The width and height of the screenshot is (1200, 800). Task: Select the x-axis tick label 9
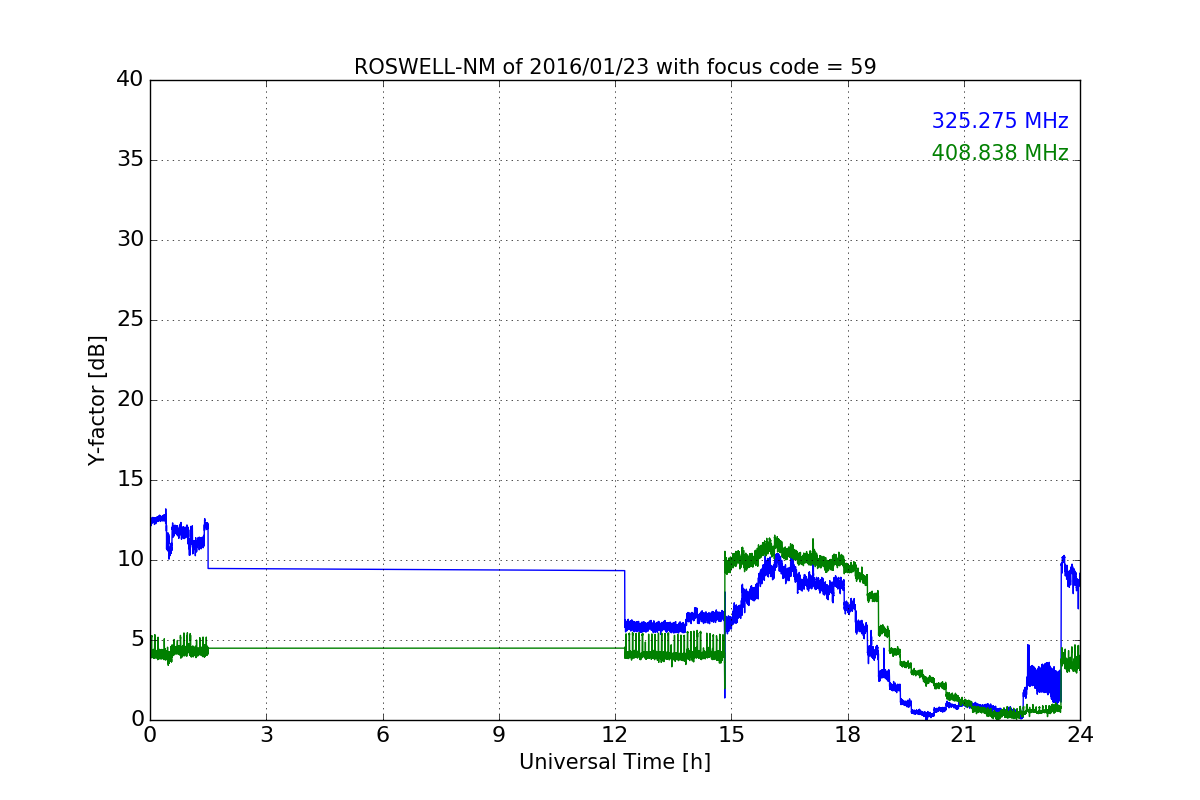point(499,735)
